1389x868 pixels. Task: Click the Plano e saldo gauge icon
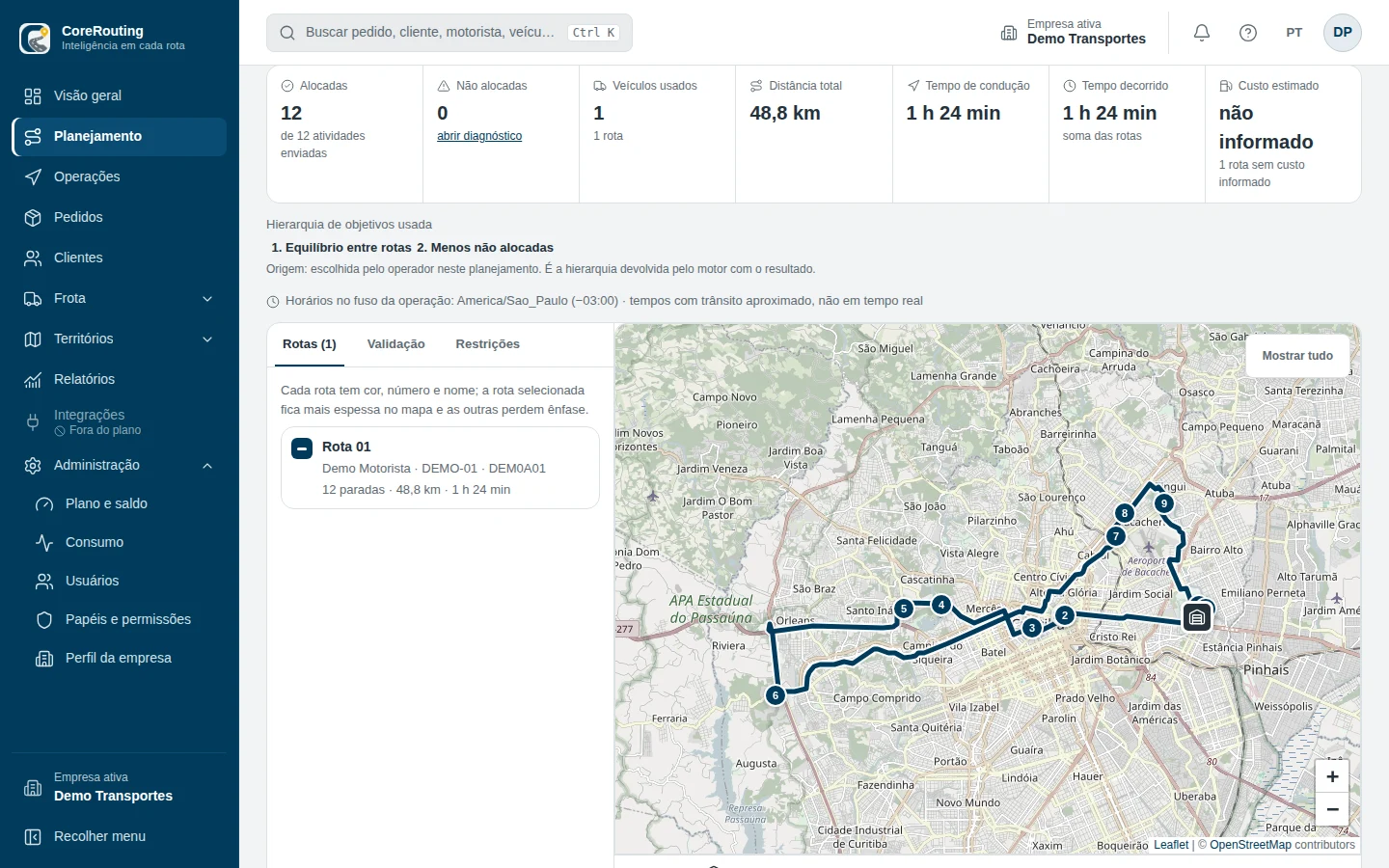pyautogui.click(x=44, y=504)
